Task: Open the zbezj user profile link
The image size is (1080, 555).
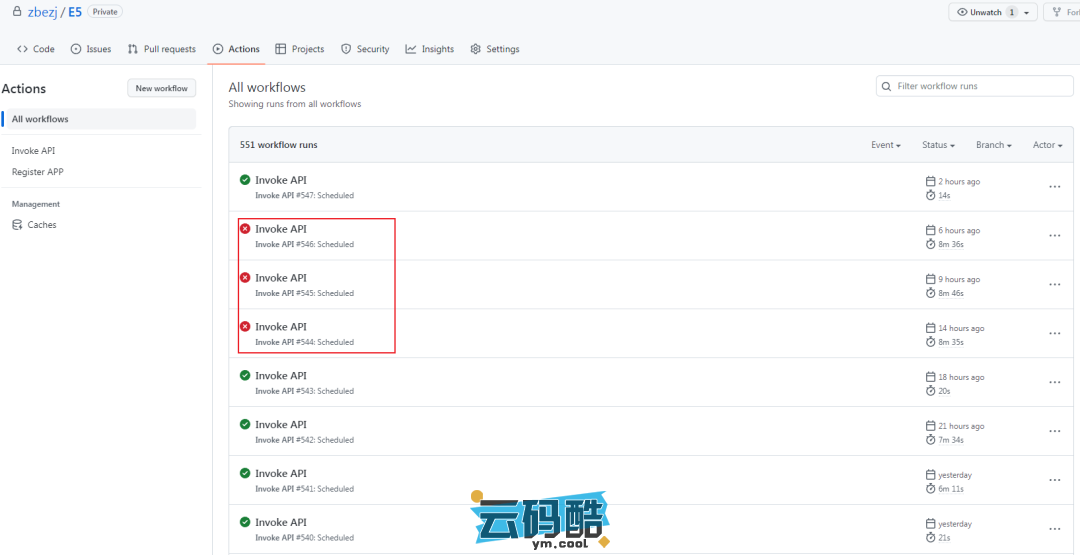Action: [44, 12]
